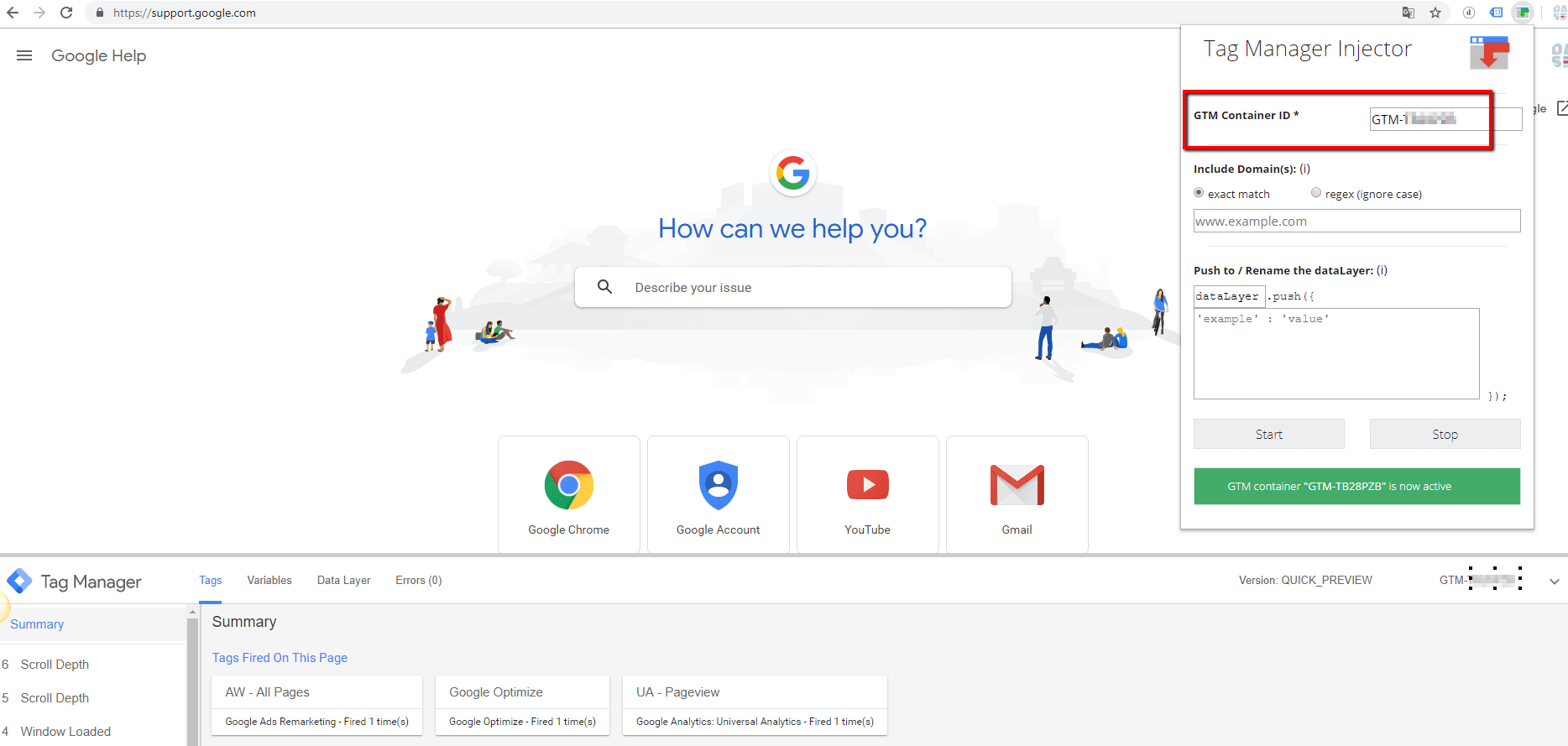Viewport: 1568px width, 746px height.
Task: Click the Tag Manager diamond logo
Action: click(19, 581)
